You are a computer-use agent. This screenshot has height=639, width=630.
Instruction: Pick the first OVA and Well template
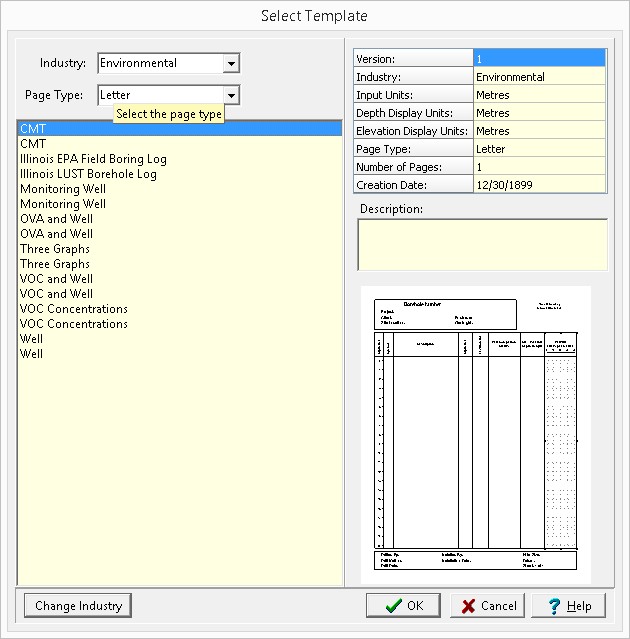click(56, 219)
